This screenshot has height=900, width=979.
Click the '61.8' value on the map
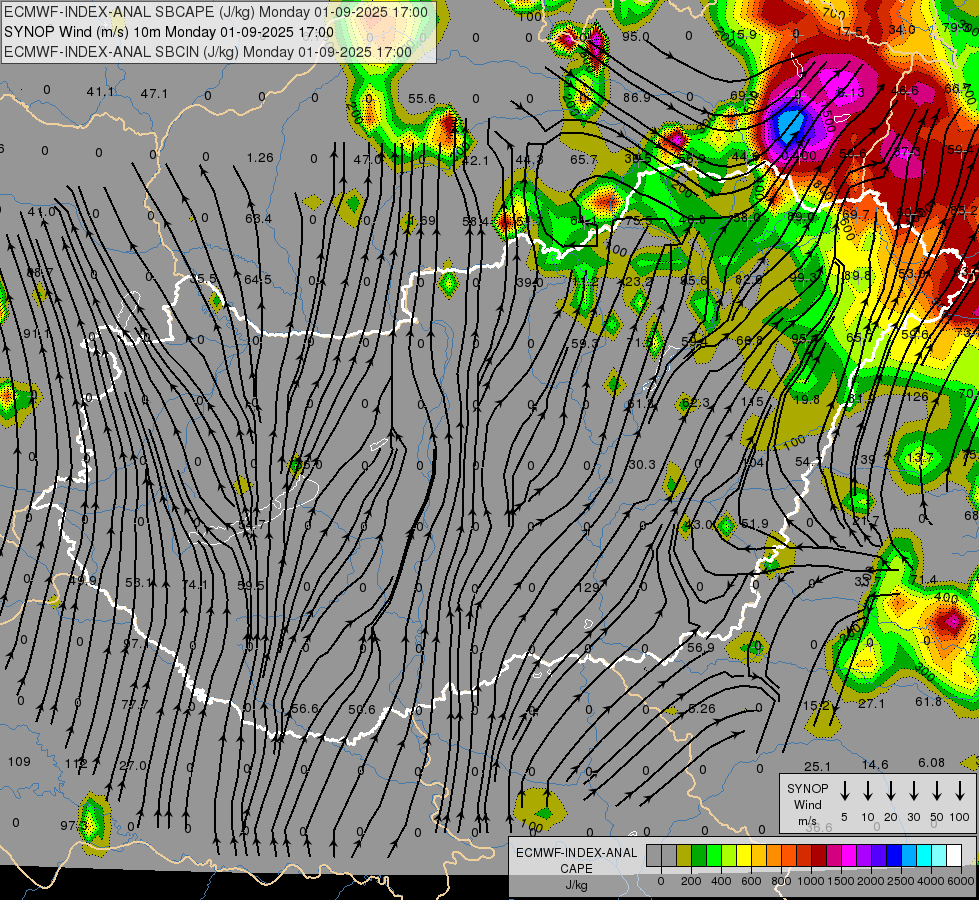928,702
